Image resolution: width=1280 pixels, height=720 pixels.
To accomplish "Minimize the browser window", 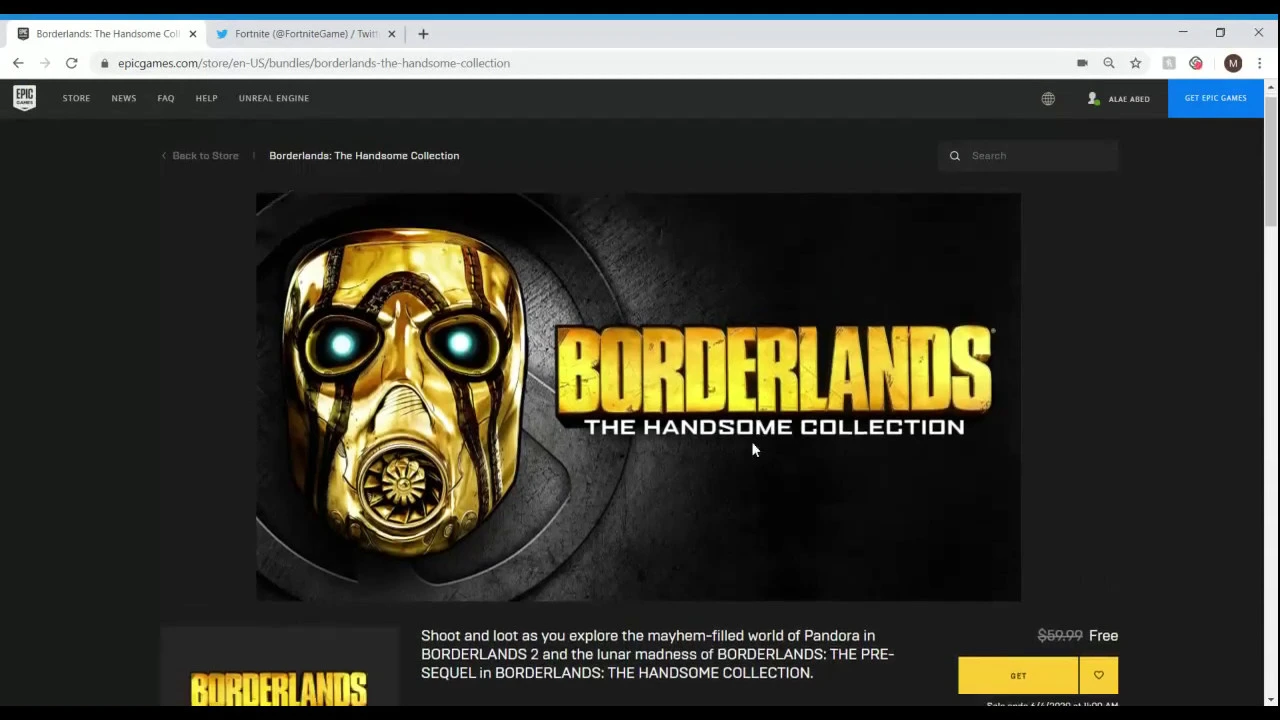I will coord(1183,33).
